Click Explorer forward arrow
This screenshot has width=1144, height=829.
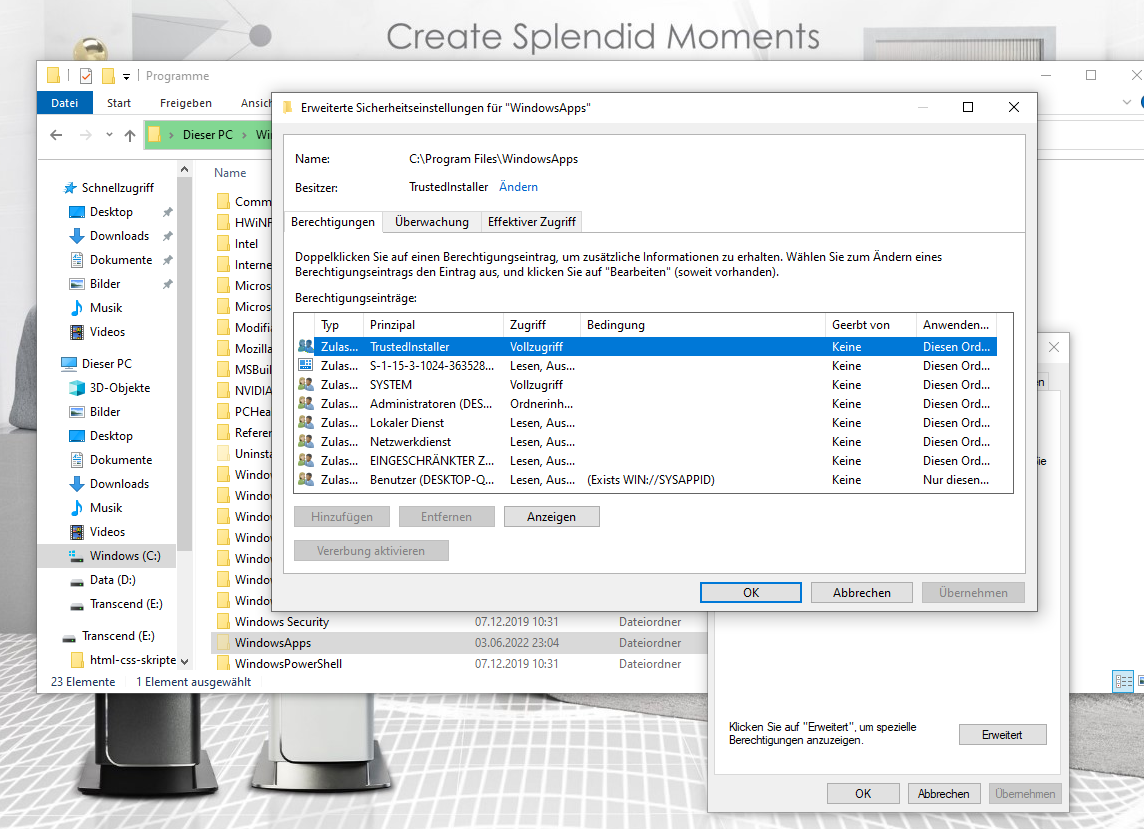pyautogui.click(x=85, y=135)
